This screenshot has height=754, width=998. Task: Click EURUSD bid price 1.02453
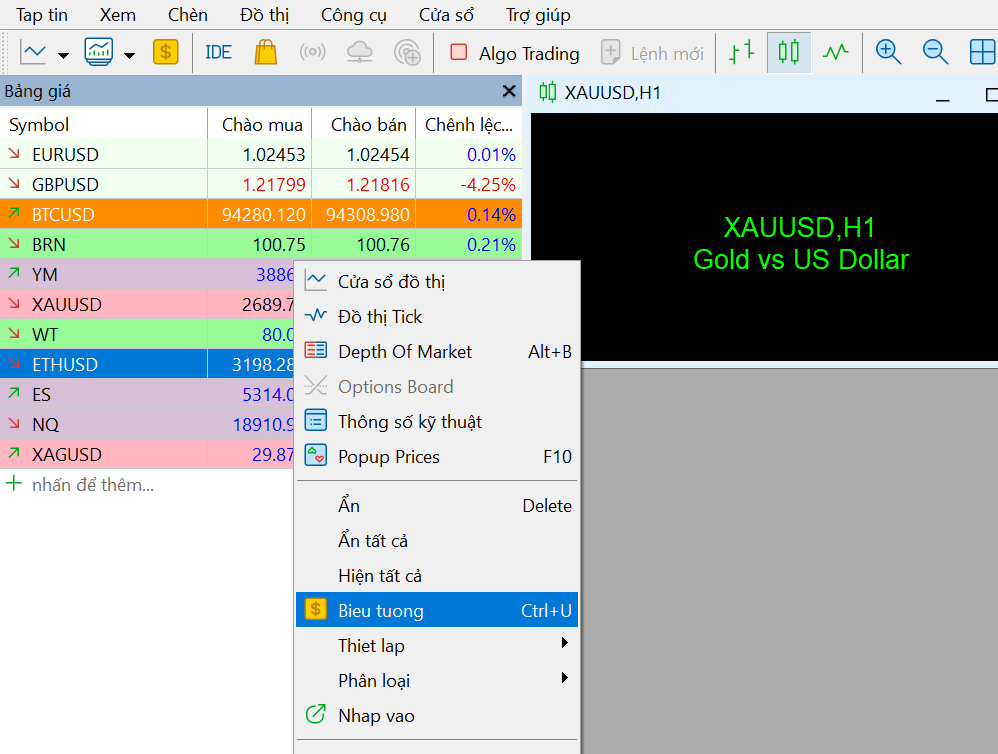[274, 155]
